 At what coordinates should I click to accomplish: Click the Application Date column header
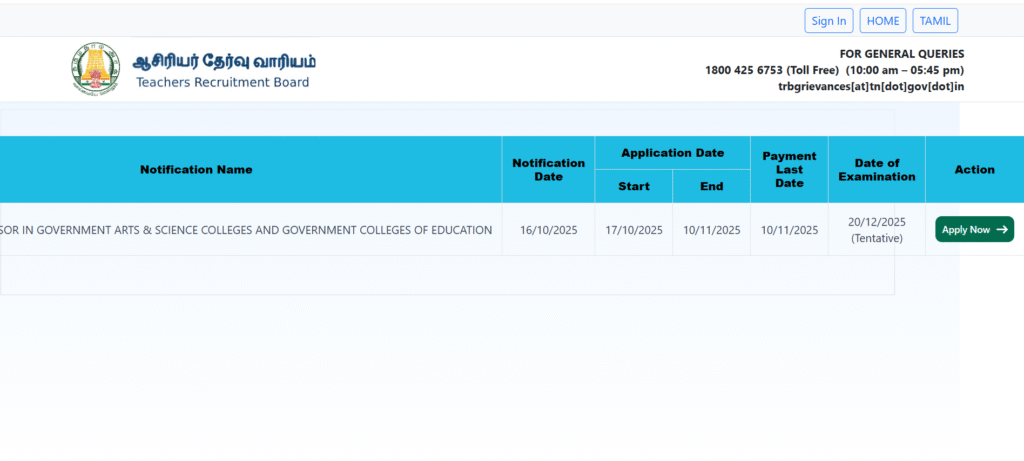672,153
